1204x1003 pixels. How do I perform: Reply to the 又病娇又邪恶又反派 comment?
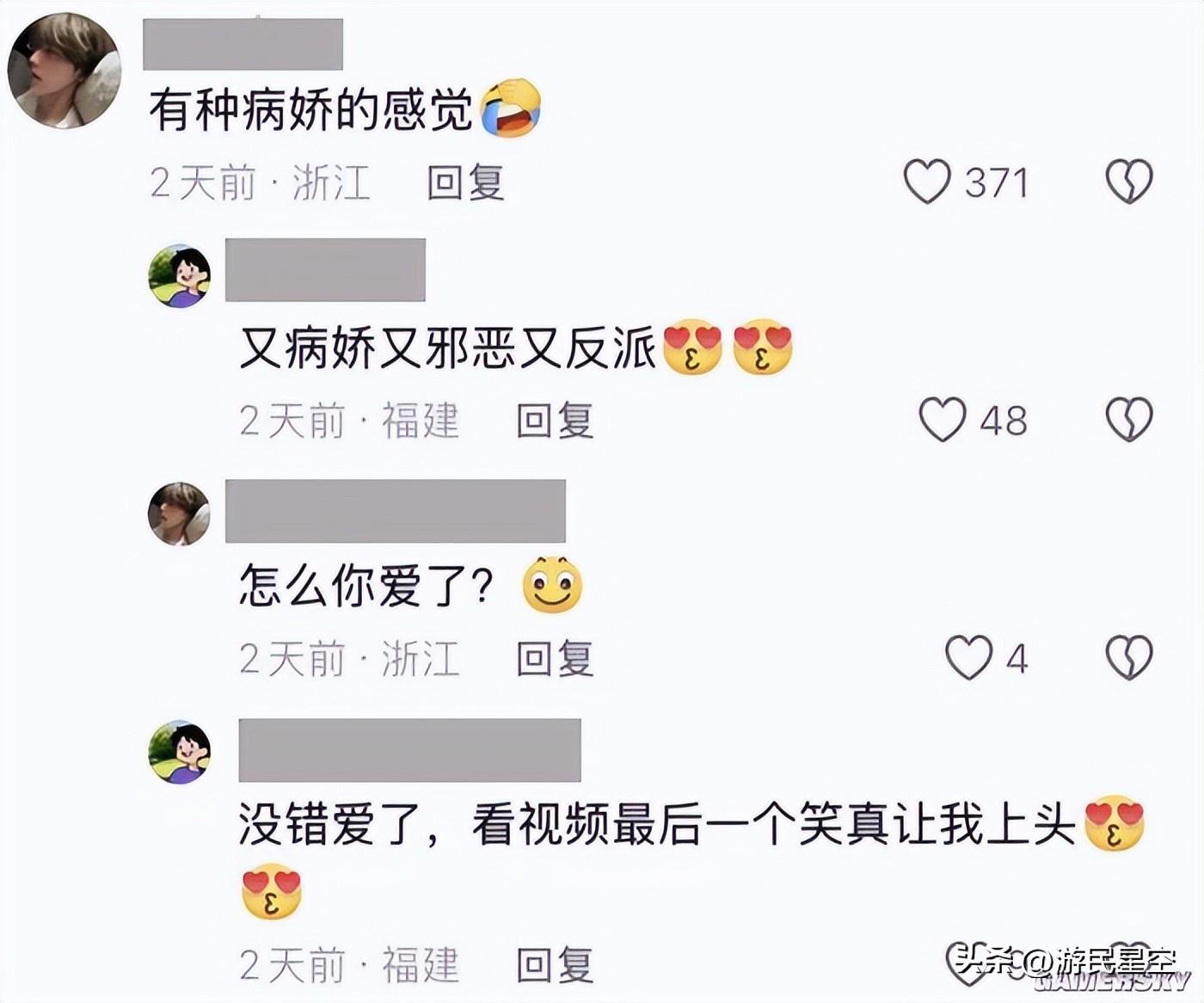click(x=555, y=421)
